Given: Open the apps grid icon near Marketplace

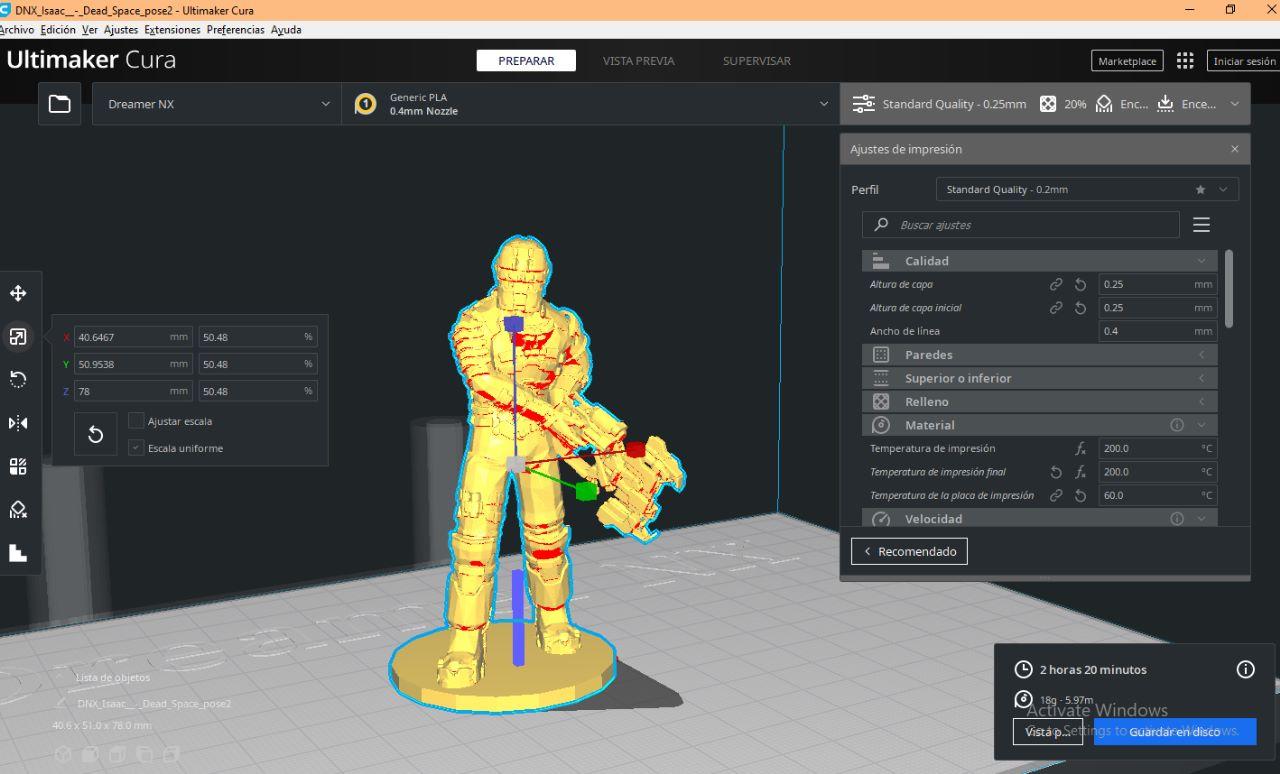Looking at the screenshot, I should (1185, 61).
